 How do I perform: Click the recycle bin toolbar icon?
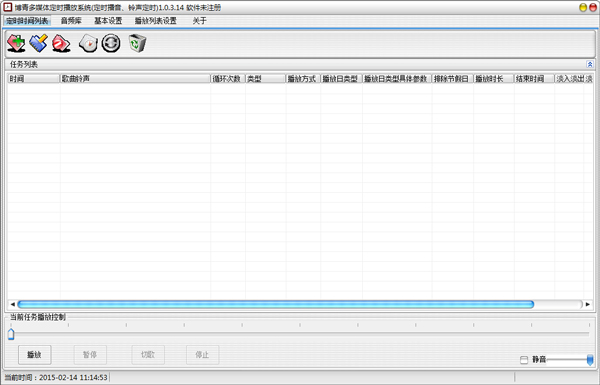click(137, 43)
